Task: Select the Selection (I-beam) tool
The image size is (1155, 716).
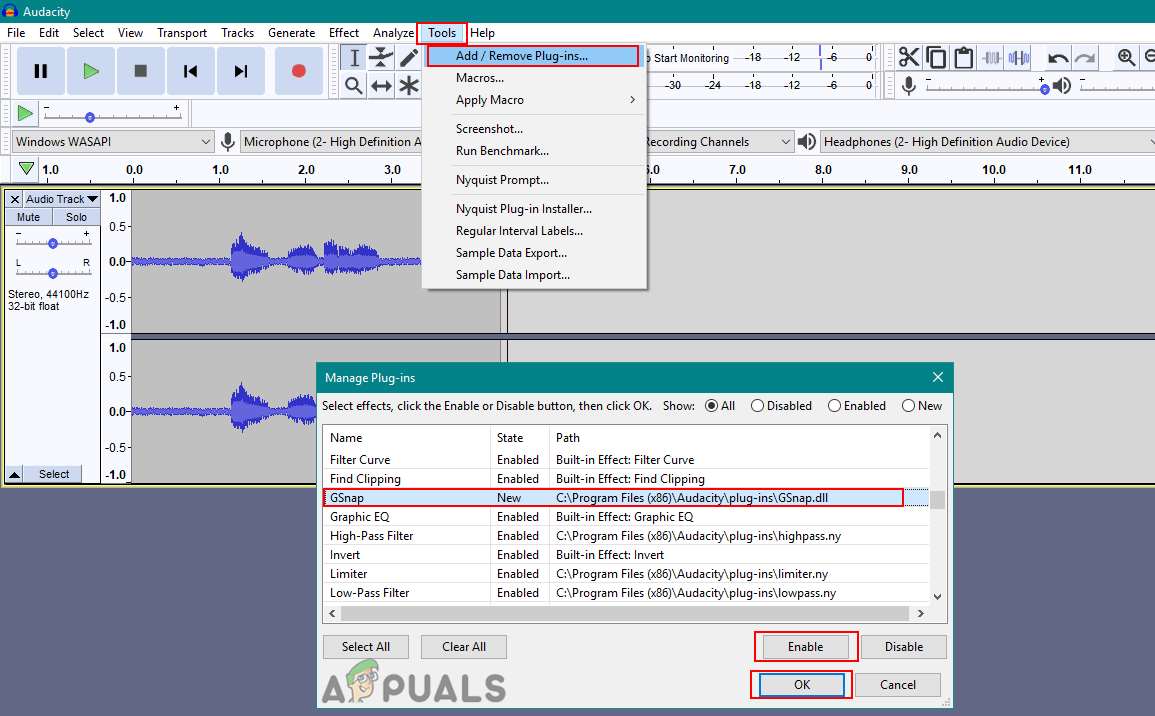Action: click(x=354, y=57)
